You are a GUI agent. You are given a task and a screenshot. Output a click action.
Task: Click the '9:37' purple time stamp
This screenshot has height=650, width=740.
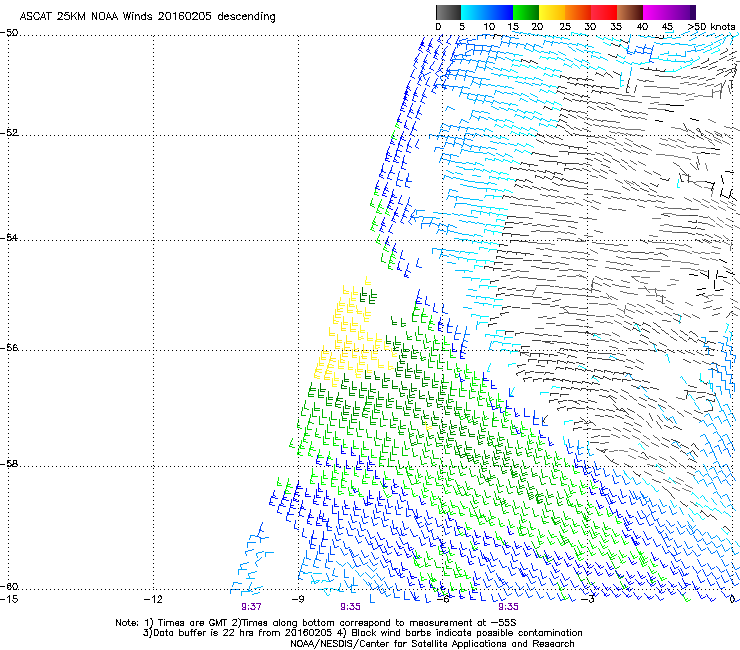point(251,607)
